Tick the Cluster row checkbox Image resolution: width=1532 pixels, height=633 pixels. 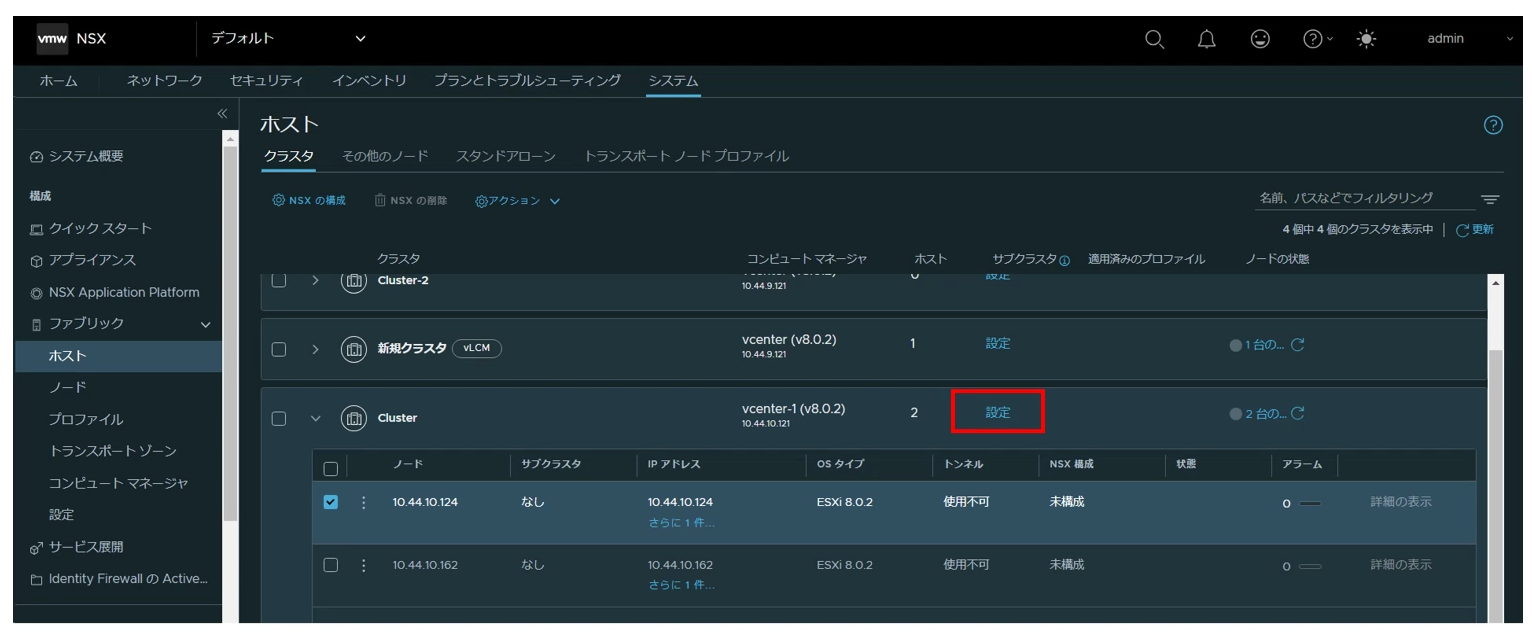click(x=279, y=418)
